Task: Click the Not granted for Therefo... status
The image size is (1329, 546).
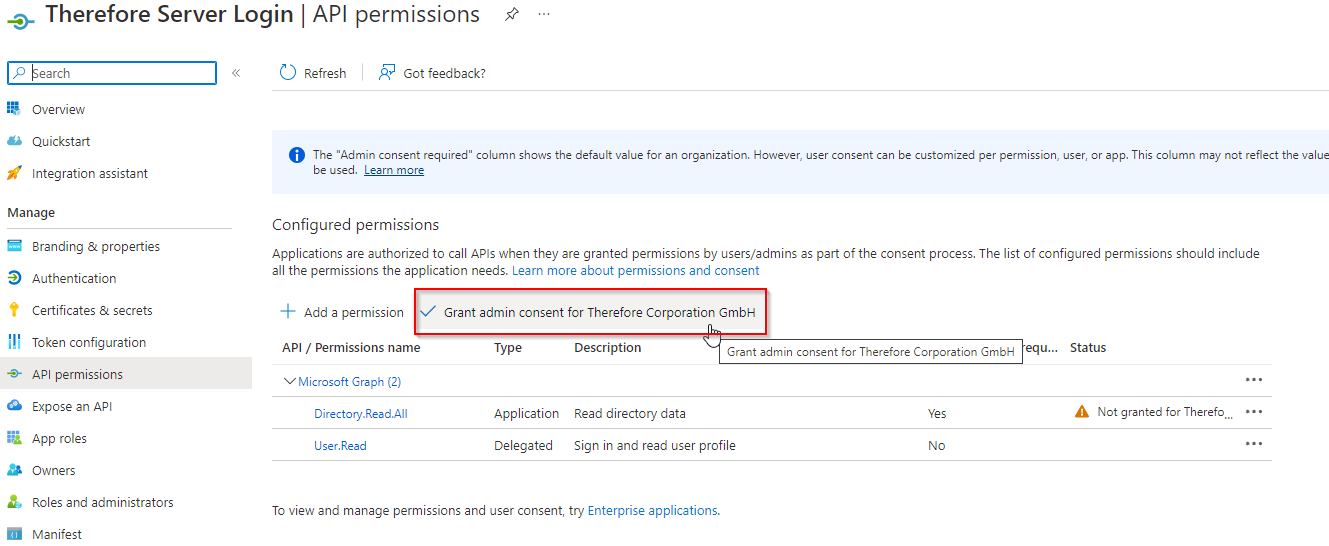Action: tap(1165, 411)
